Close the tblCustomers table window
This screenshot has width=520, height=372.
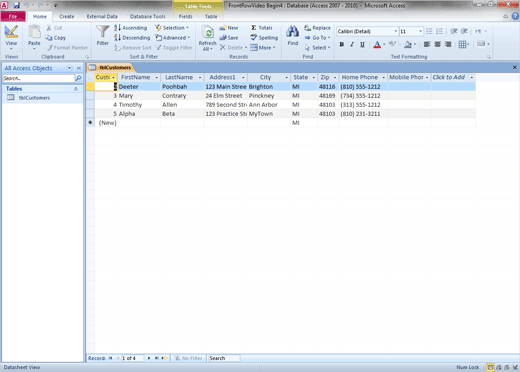tap(515, 68)
